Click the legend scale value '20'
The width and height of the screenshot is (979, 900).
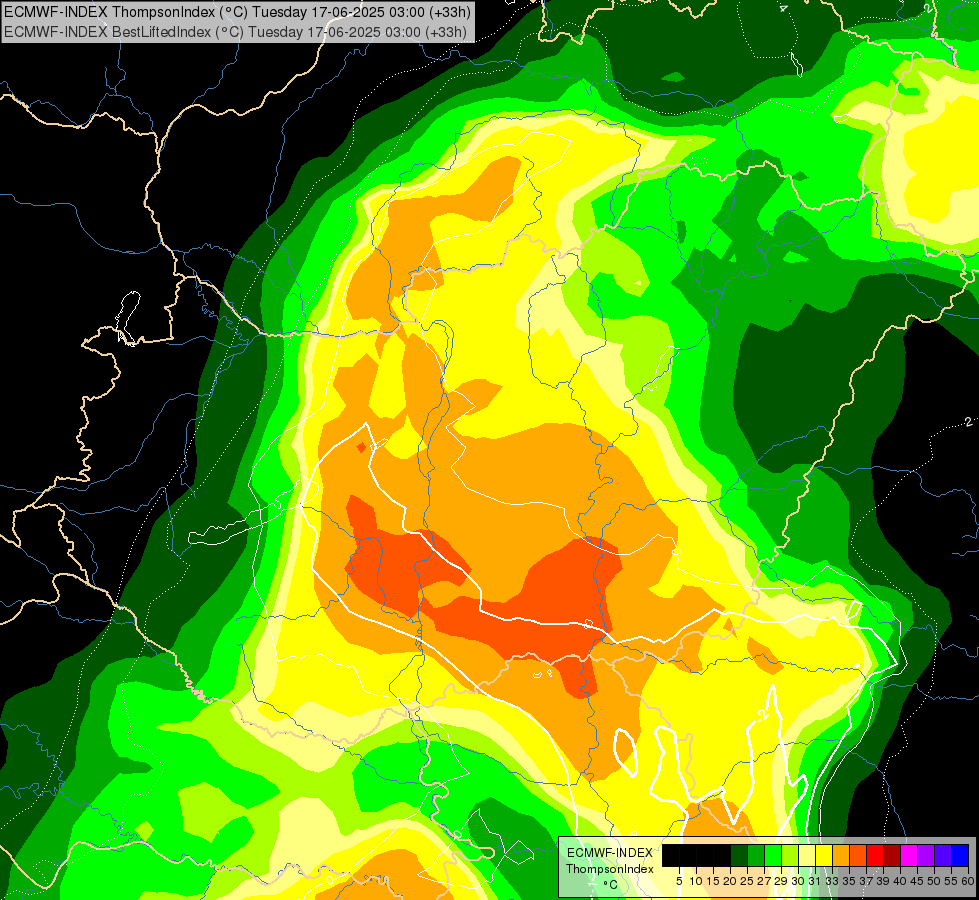point(731,881)
